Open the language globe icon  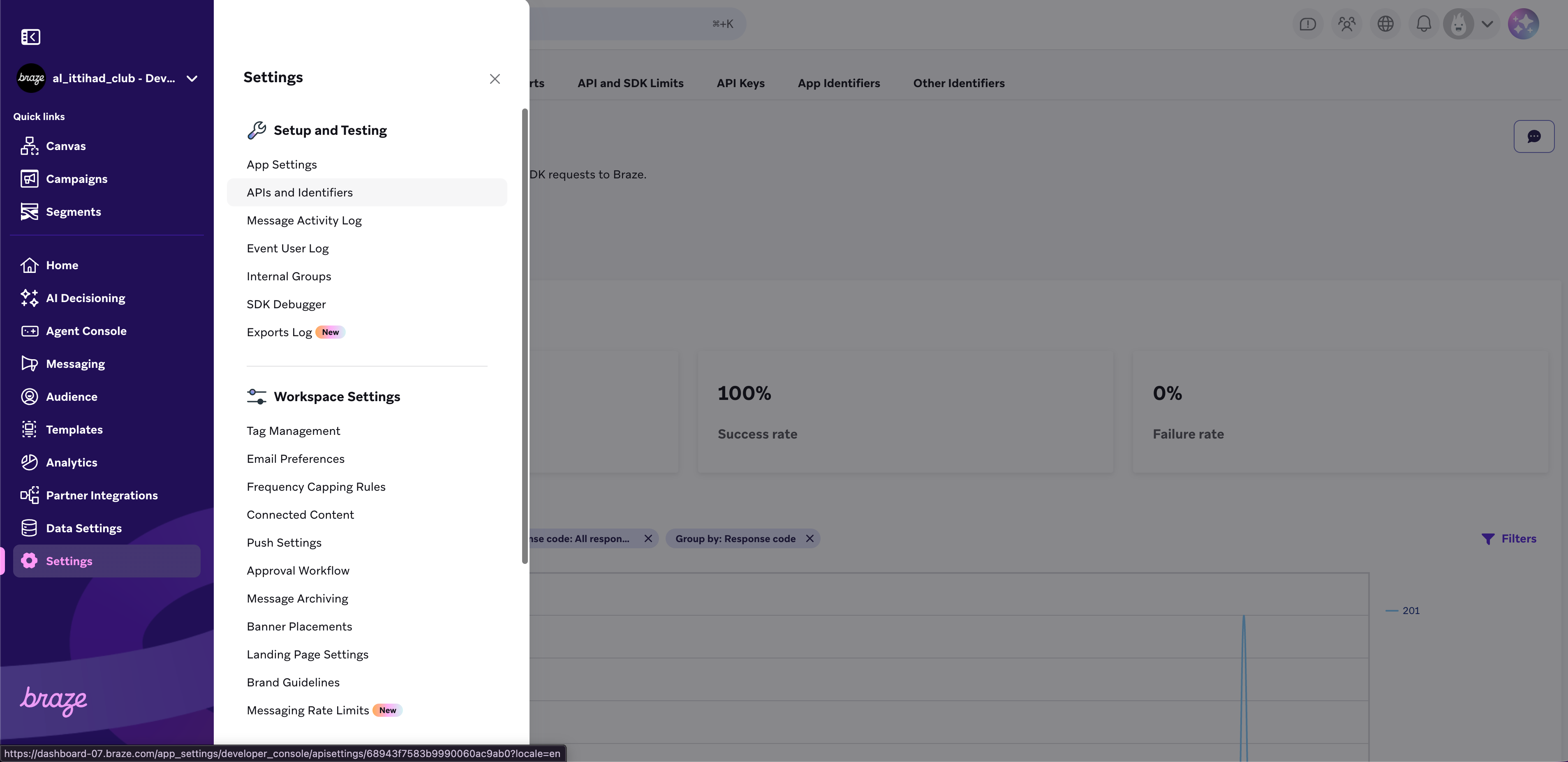pyautogui.click(x=1385, y=24)
